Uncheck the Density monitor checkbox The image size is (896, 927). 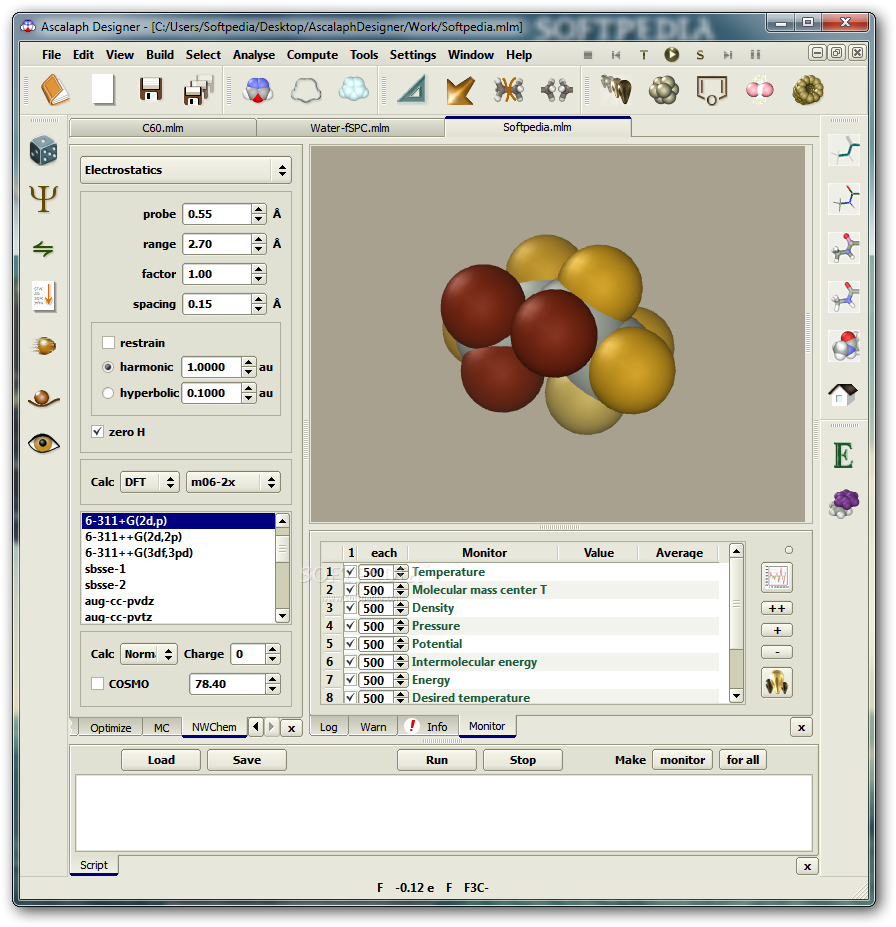pos(350,608)
